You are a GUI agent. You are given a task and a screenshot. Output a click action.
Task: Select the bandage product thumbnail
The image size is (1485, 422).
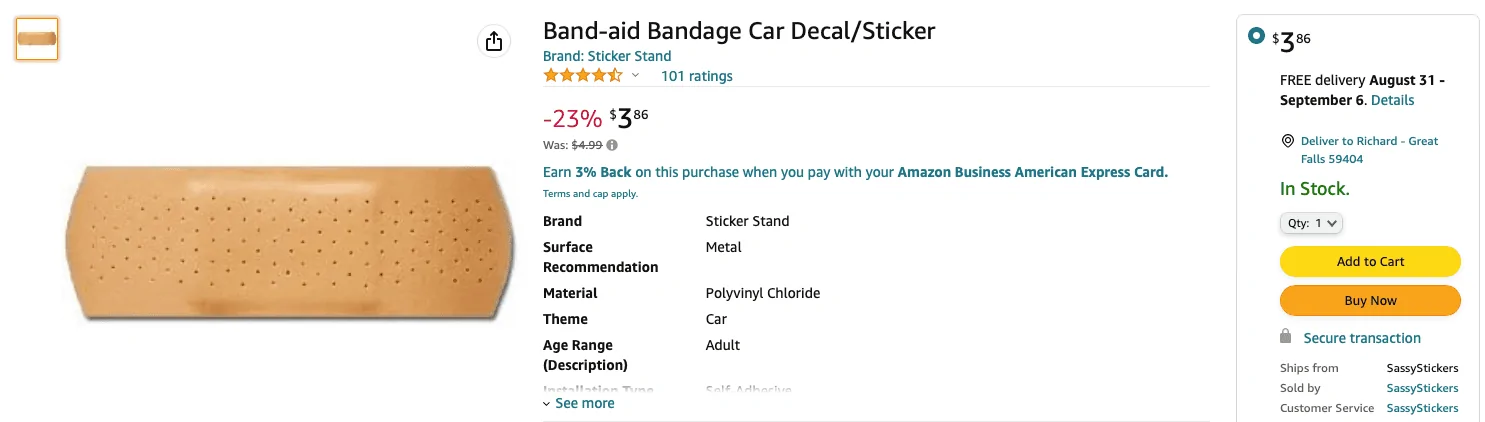[37, 39]
